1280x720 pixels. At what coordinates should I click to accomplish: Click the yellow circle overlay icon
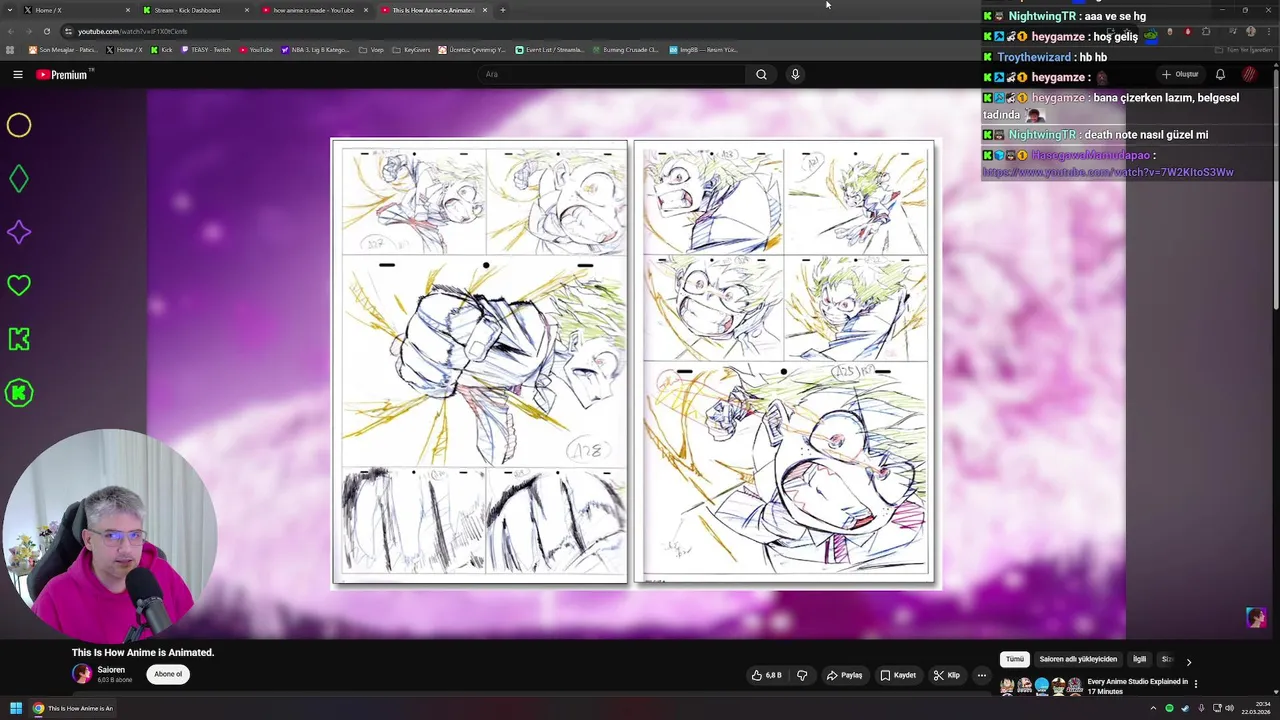click(19, 125)
